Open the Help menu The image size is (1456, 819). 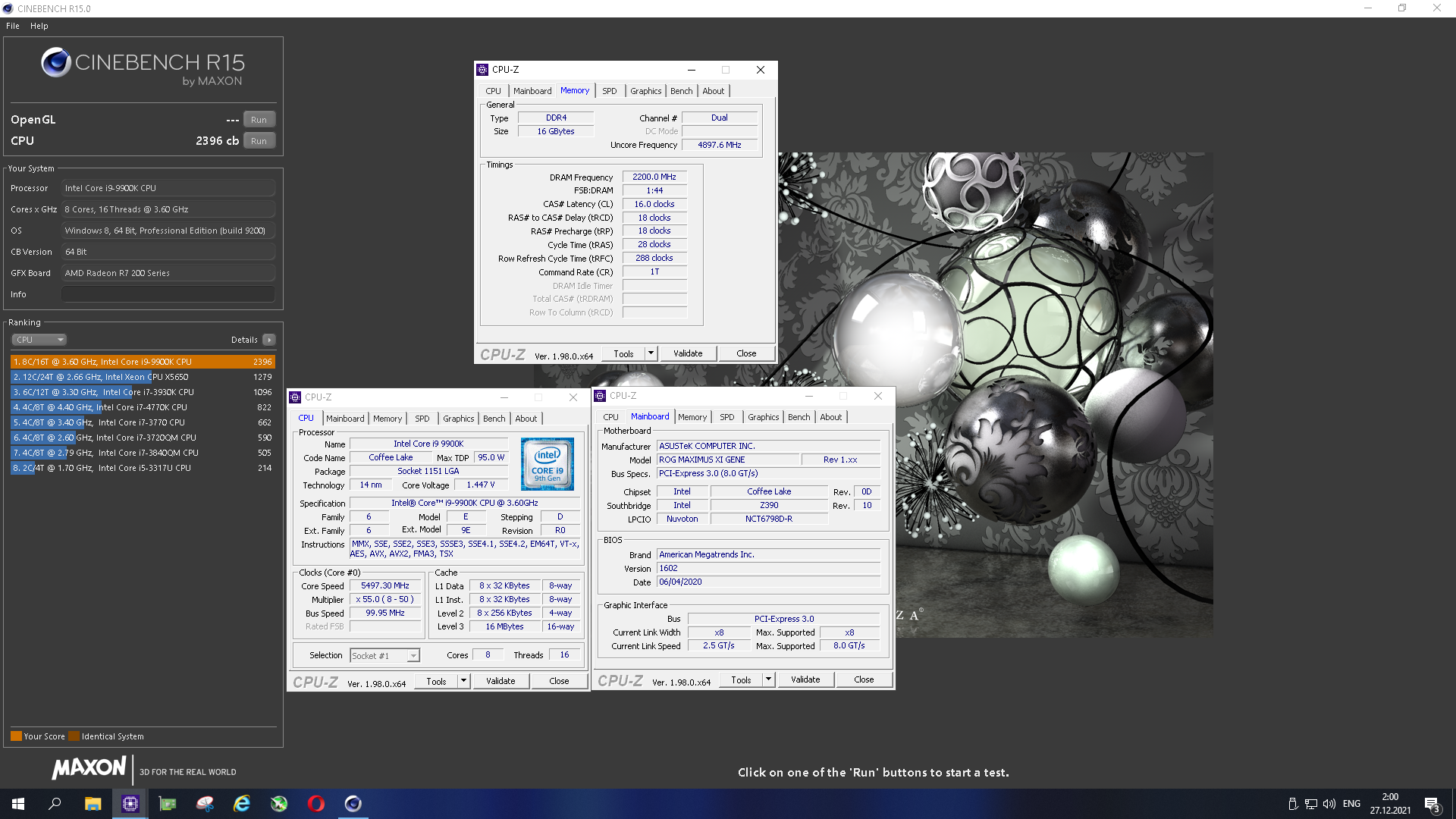39,26
